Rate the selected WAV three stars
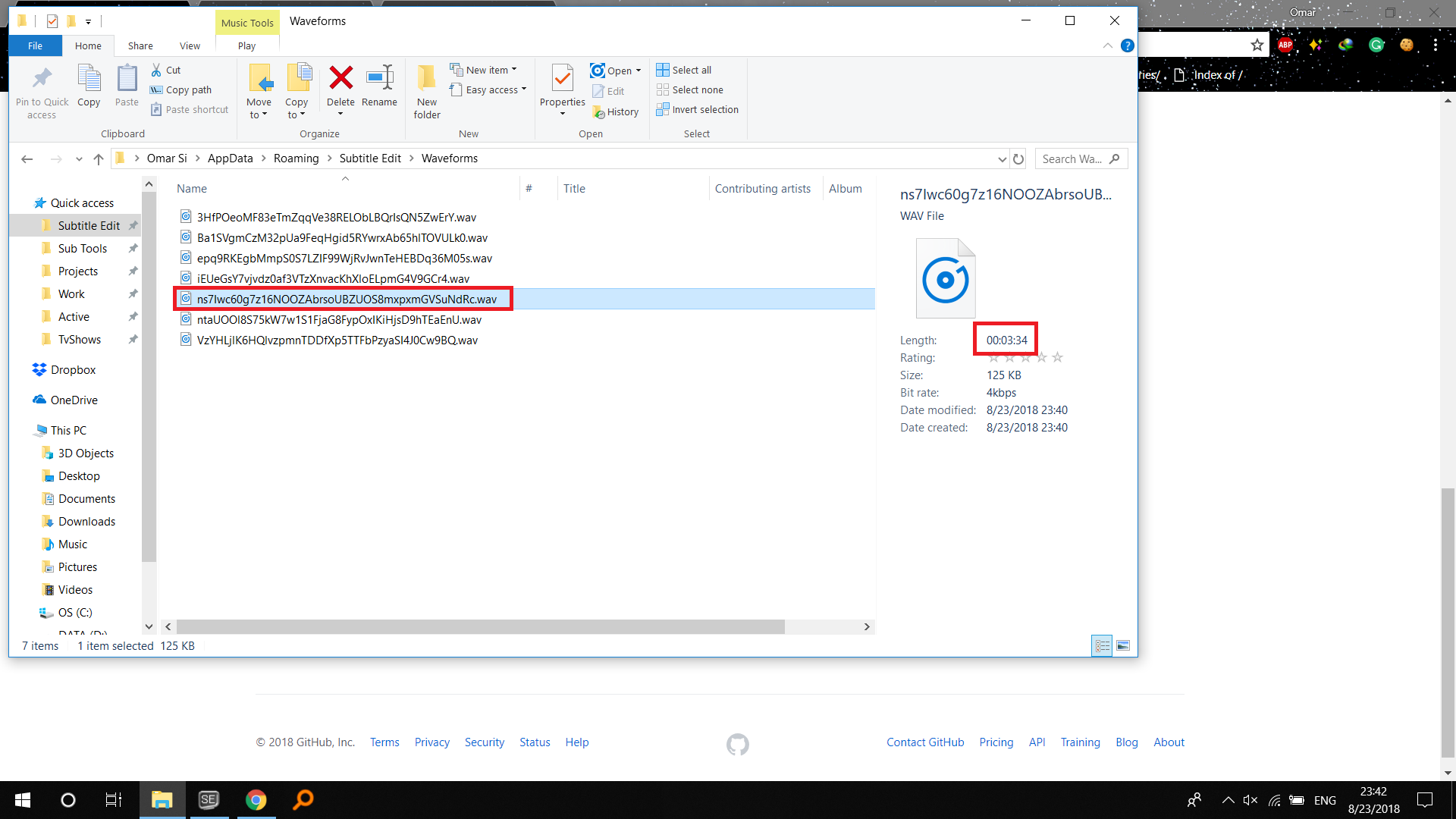 click(x=1026, y=356)
